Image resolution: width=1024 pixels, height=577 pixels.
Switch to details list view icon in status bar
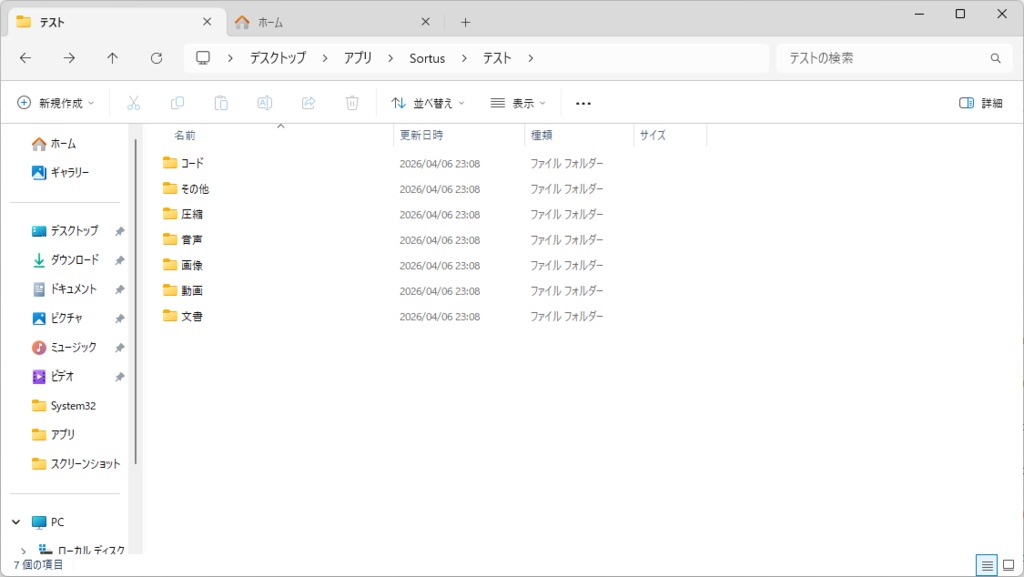(x=987, y=565)
